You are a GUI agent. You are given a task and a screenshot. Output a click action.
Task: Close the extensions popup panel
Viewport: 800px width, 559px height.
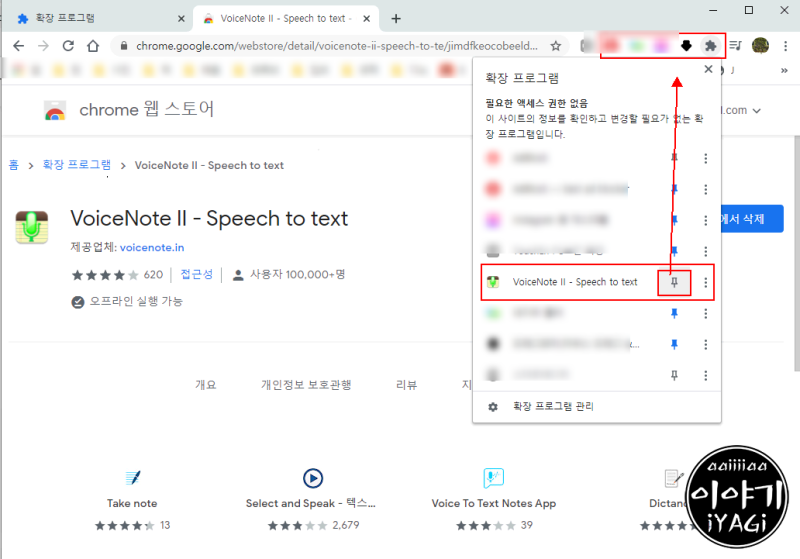(x=708, y=69)
